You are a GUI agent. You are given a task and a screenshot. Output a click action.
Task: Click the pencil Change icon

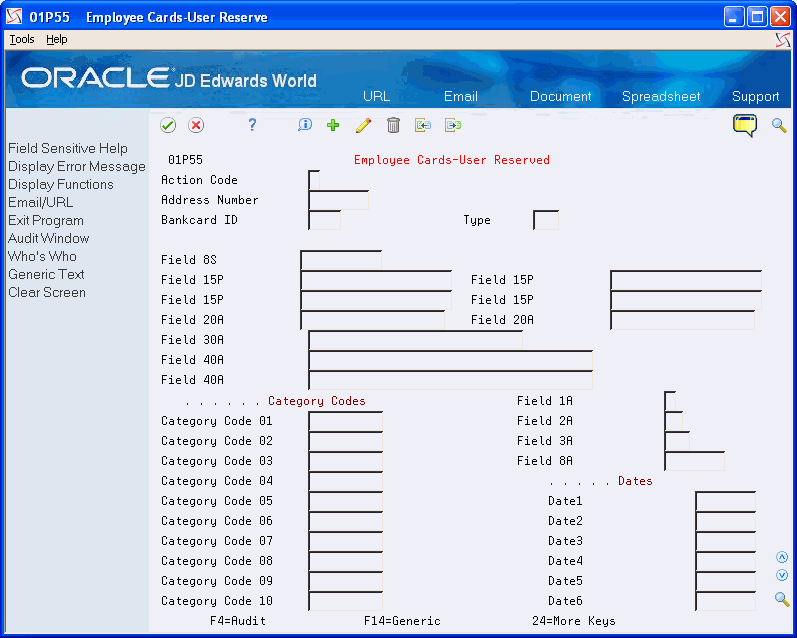click(363, 125)
